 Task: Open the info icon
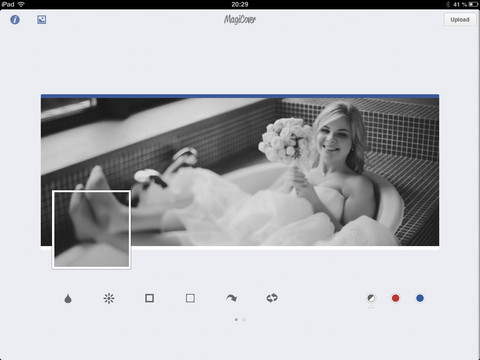(x=15, y=20)
